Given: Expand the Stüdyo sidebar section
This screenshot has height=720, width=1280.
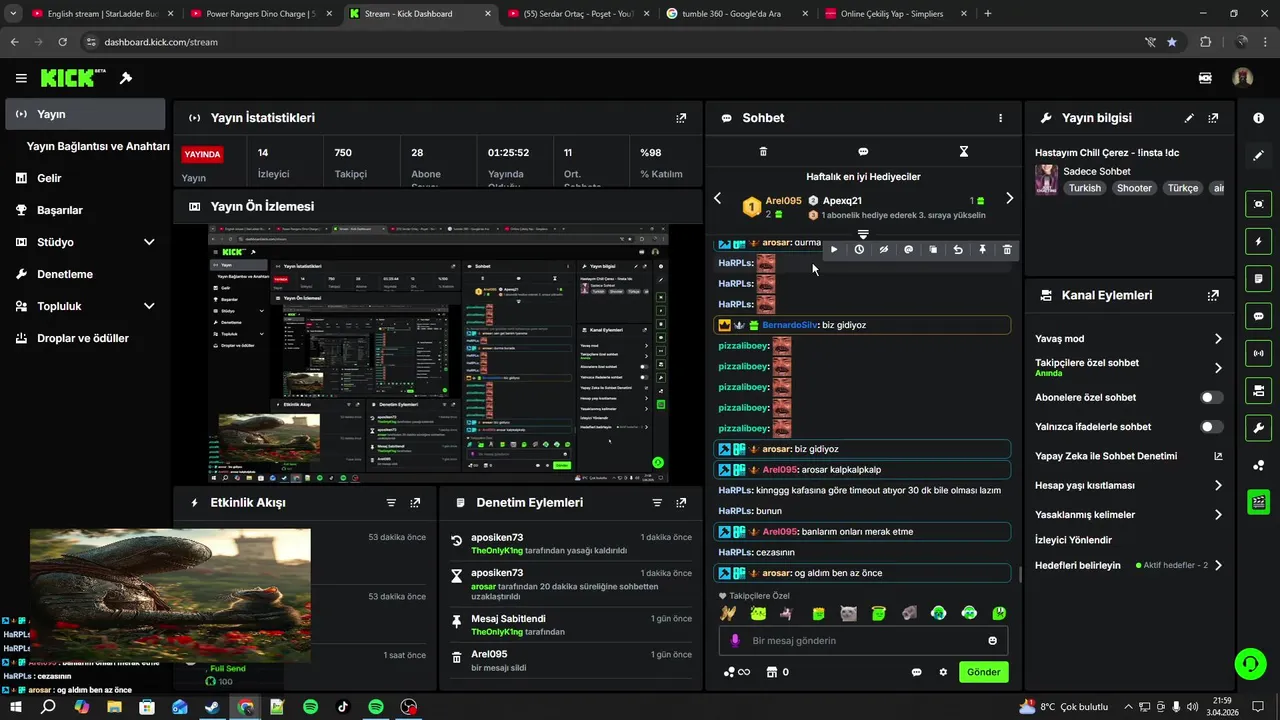Looking at the screenshot, I should point(149,242).
